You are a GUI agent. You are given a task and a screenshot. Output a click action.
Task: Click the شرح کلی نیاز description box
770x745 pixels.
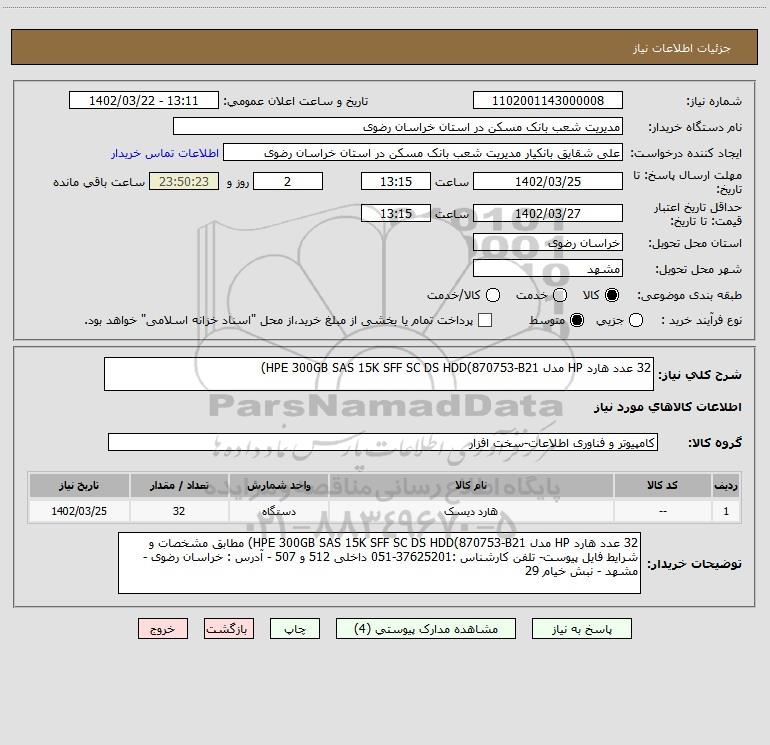[x=379, y=374]
